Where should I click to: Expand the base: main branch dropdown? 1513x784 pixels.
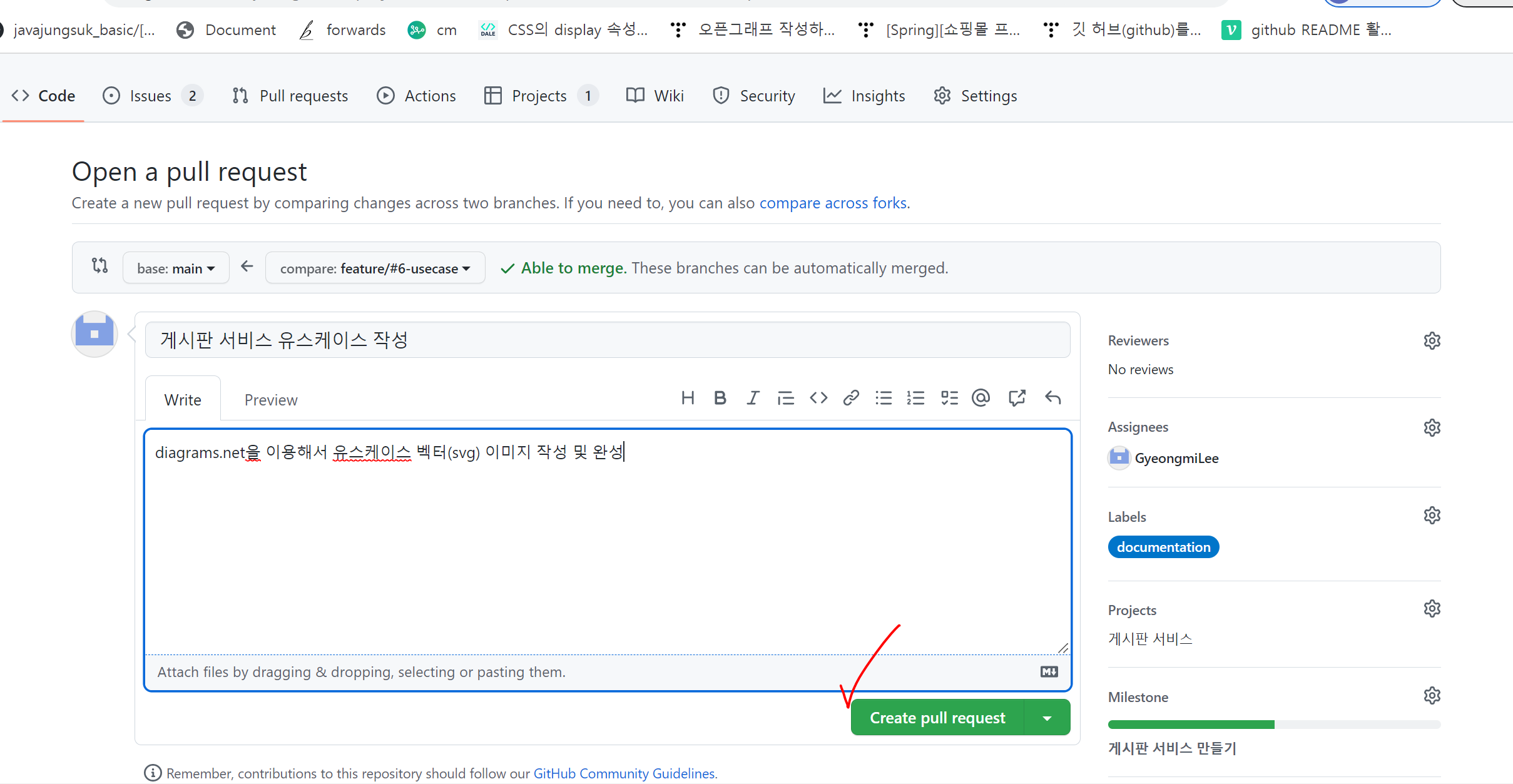pyautogui.click(x=176, y=268)
